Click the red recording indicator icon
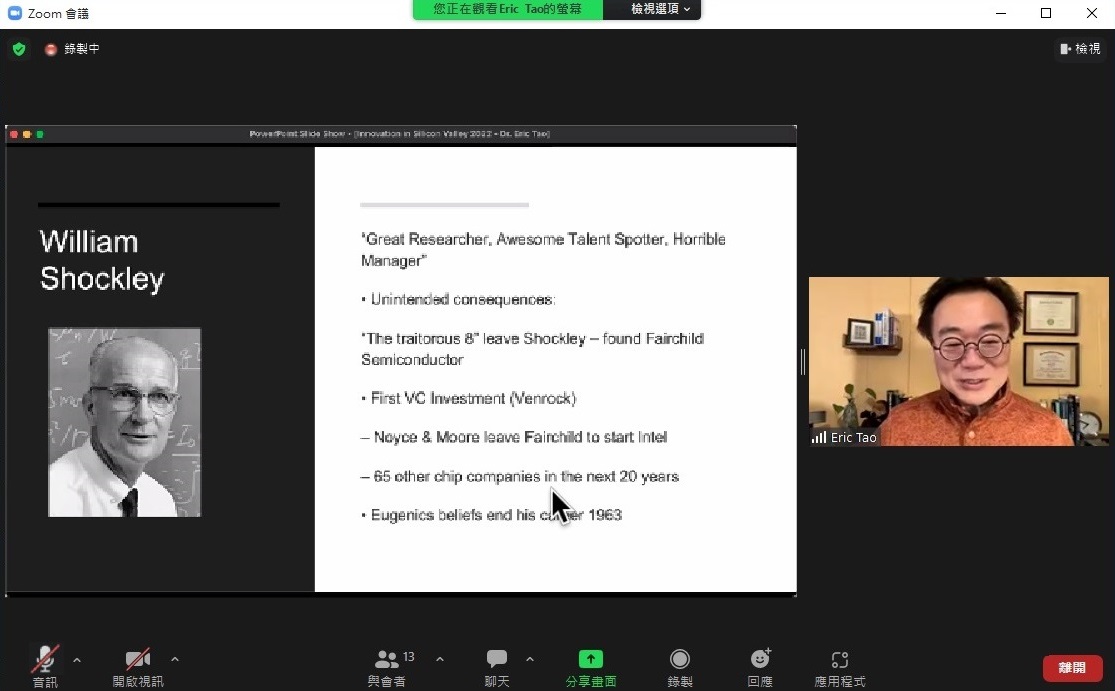 pos(51,49)
